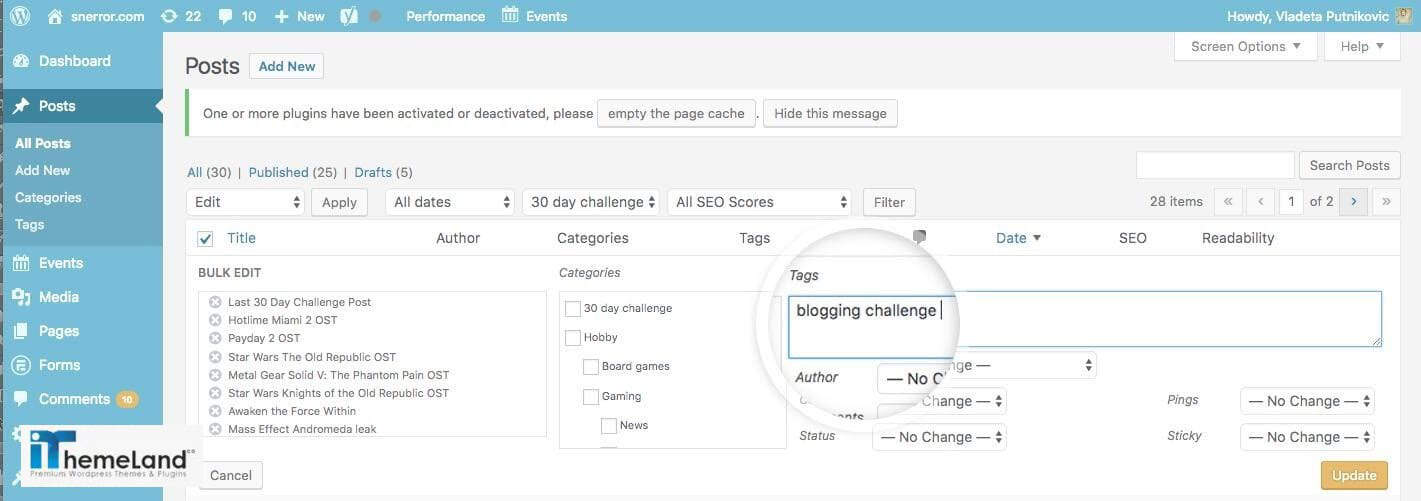Sort posts by Date column
1421x501 pixels.
[1018, 238]
